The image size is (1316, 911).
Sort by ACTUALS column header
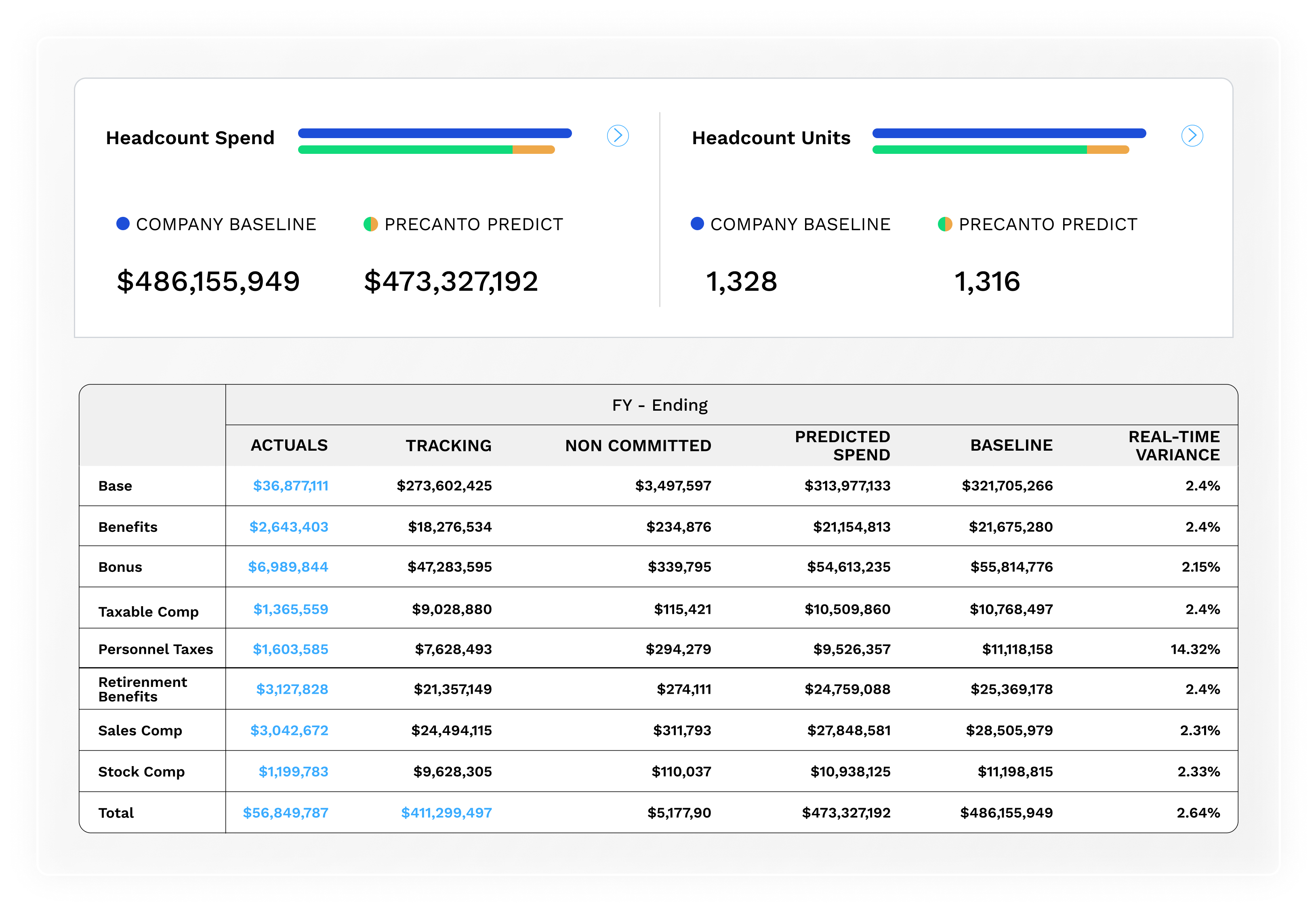[289, 445]
